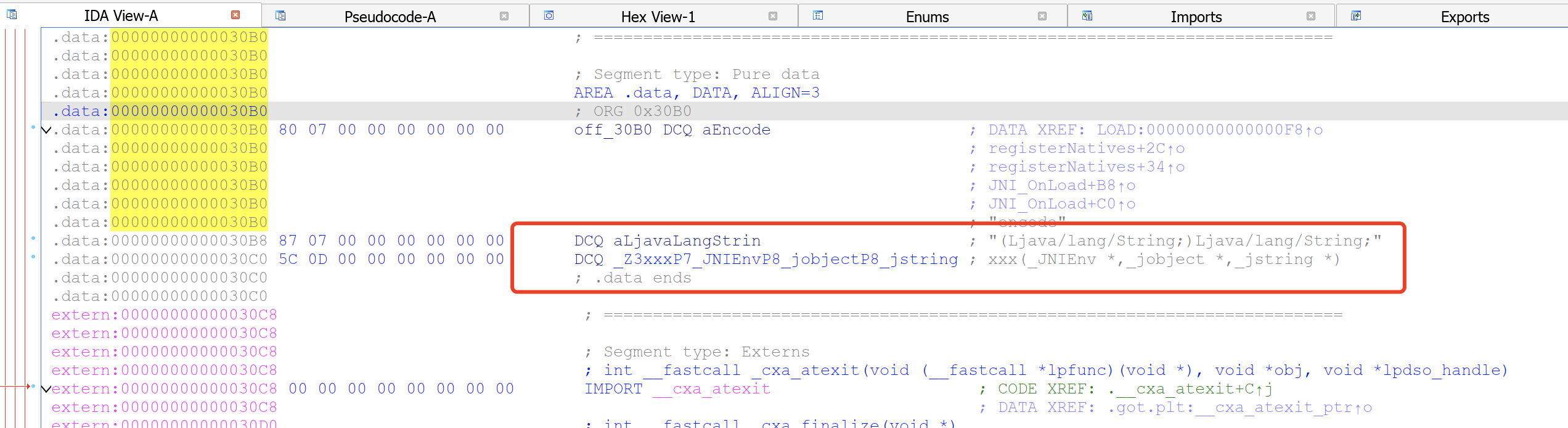1568x428 pixels.
Task: Click the Hex View-1 tab icon
Action: [x=549, y=16]
